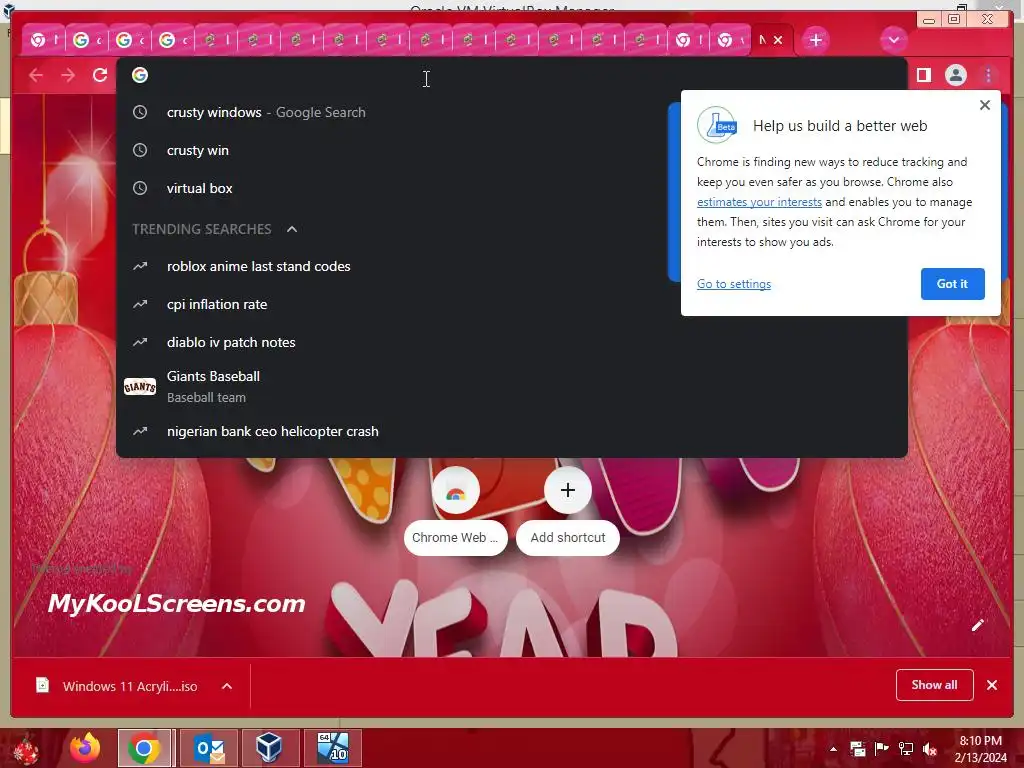The height and width of the screenshot is (768, 1024).
Task: Click the Beta flask icon in popup
Action: click(x=717, y=125)
